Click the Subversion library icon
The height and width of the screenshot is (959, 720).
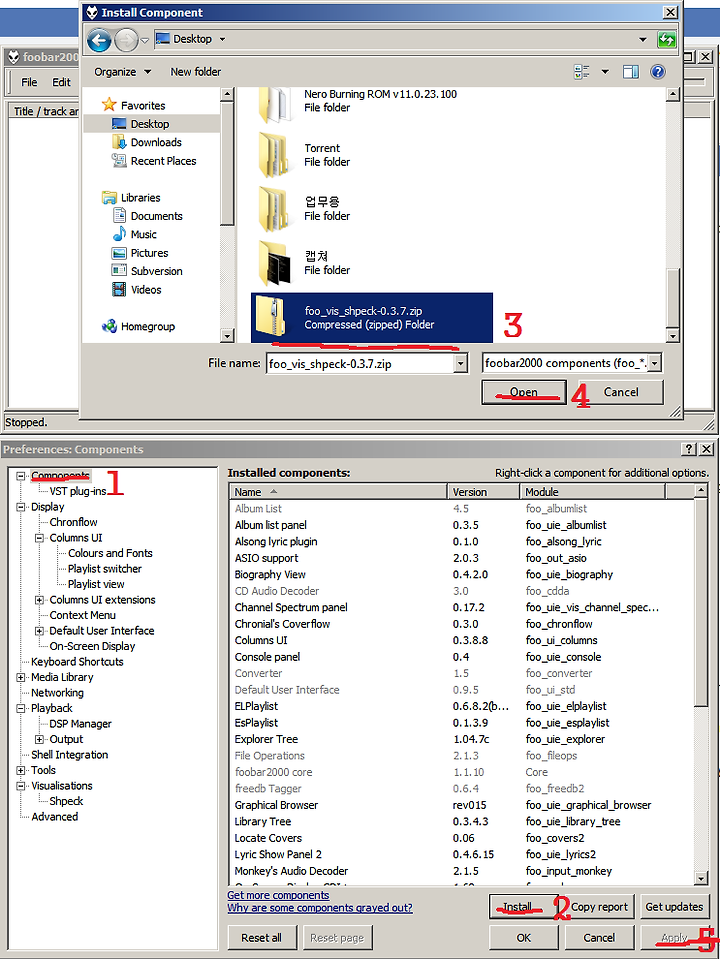click(x=119, y=270)
